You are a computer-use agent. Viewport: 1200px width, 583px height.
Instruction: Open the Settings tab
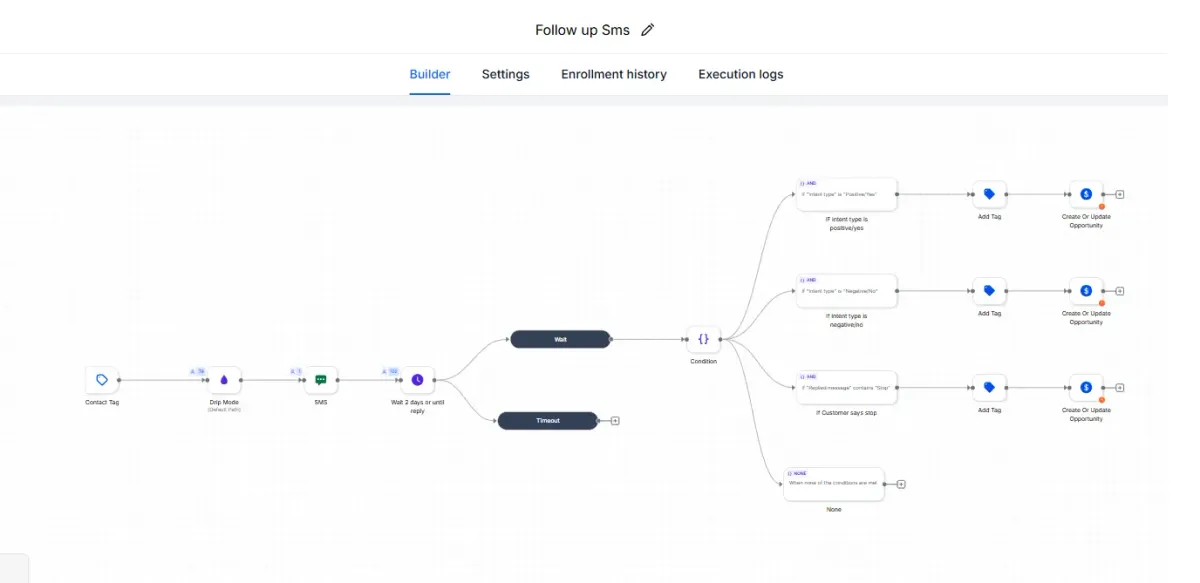pyautogui.click(x=506, y=74)
